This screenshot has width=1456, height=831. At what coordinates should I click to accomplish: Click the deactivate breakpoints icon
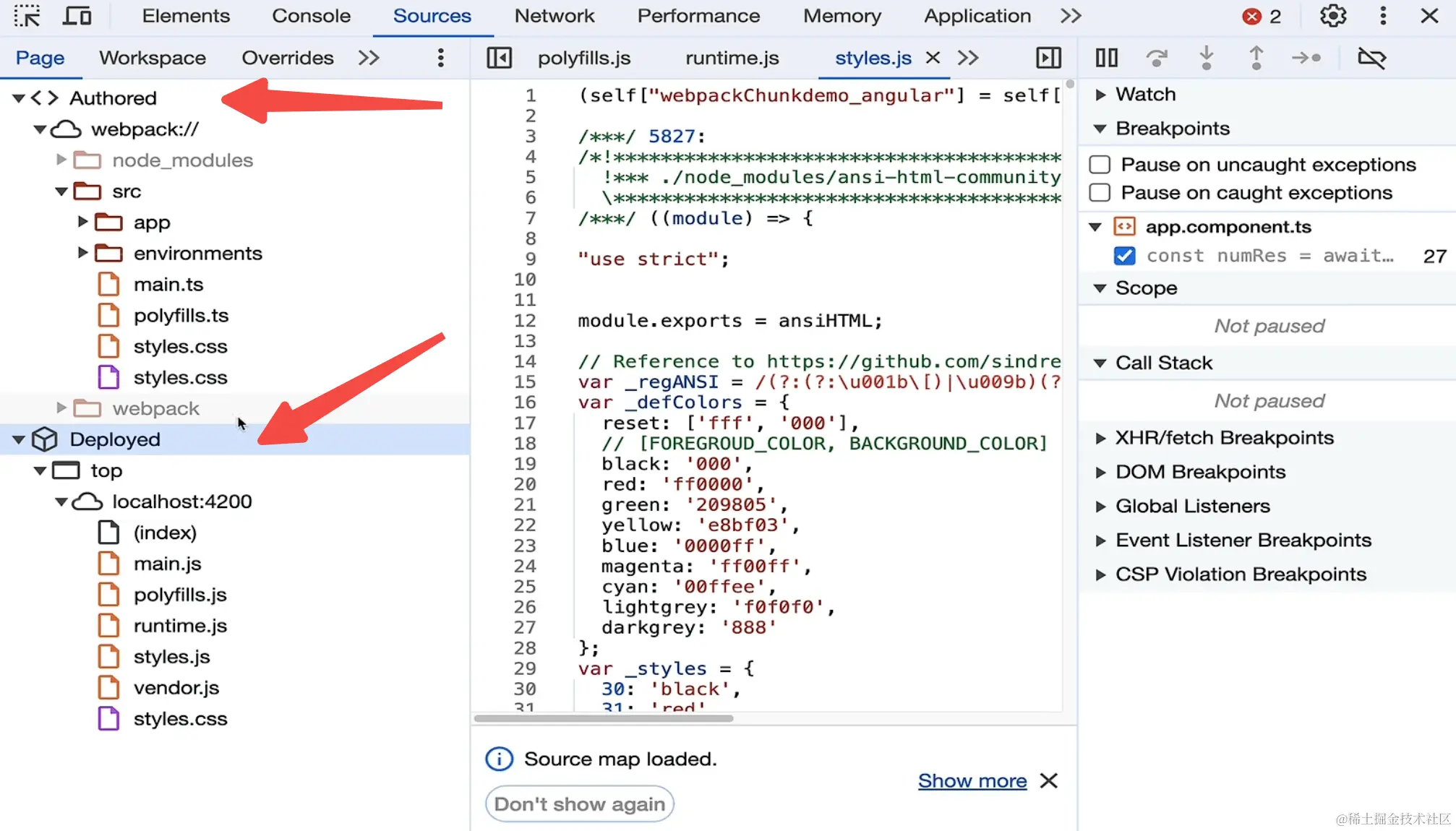1371,58
